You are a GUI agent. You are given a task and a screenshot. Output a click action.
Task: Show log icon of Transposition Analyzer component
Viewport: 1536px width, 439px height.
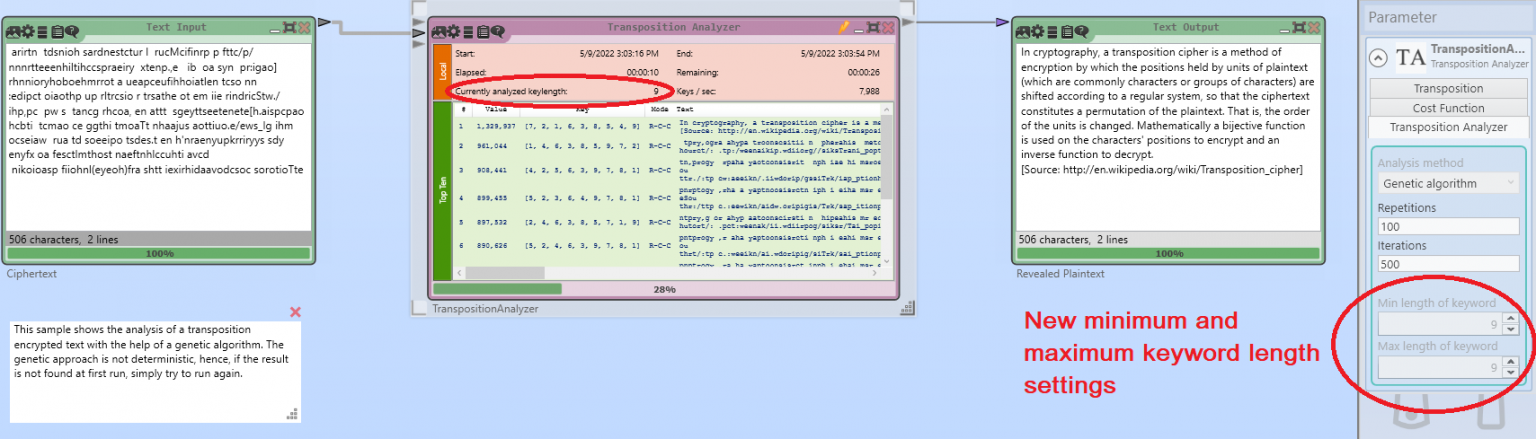469,32
